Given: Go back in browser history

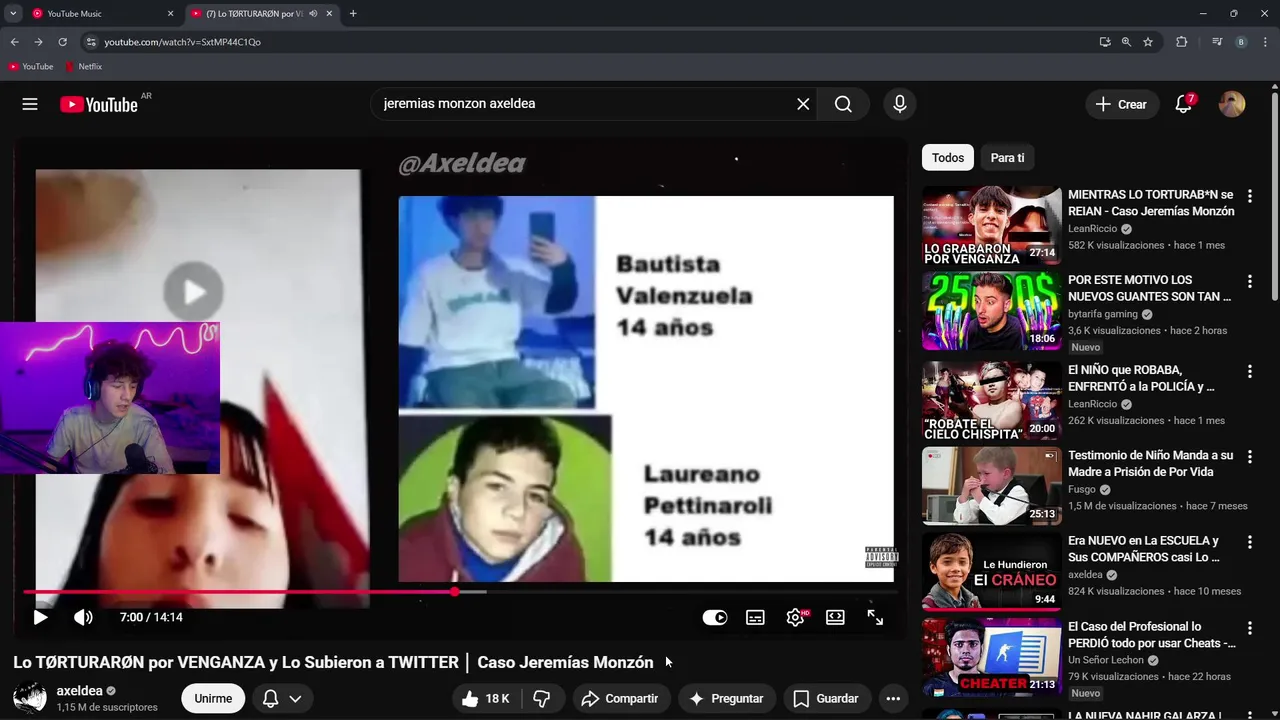Looking at the screenshot, I should tap(14, 42).
